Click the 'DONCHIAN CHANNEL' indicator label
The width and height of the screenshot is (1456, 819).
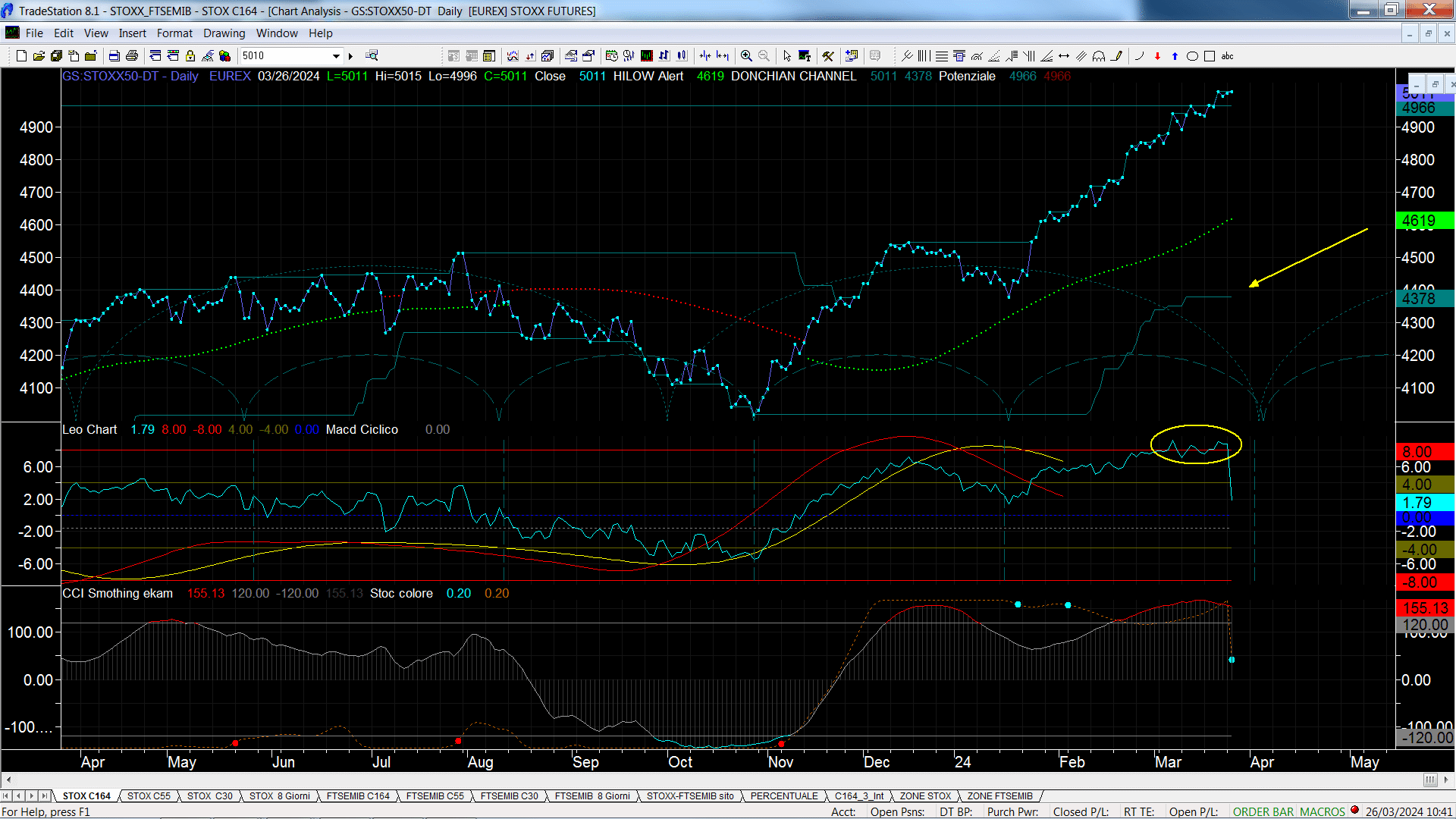tap(793, 77)
